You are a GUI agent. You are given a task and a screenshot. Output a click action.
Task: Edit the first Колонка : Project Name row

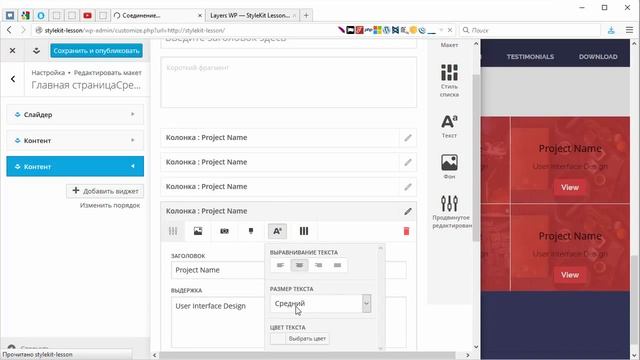(408, 138)
